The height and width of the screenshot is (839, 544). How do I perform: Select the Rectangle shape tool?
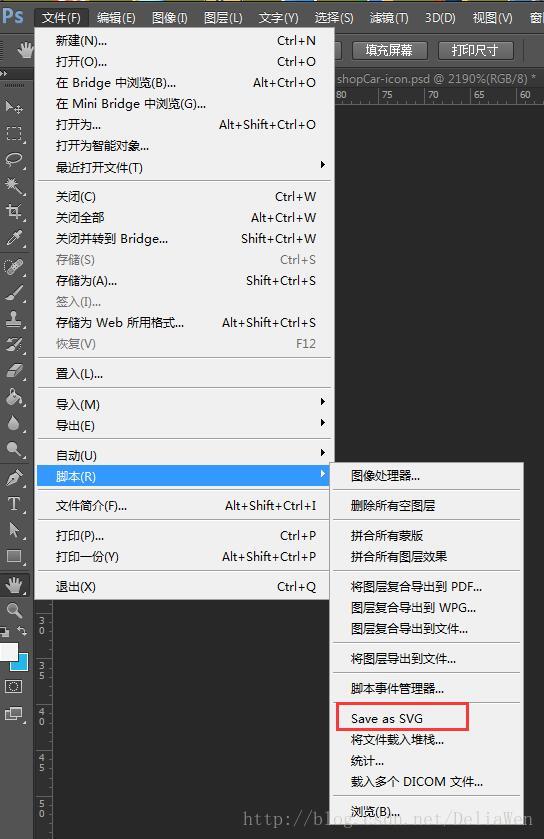click(13, 556)
